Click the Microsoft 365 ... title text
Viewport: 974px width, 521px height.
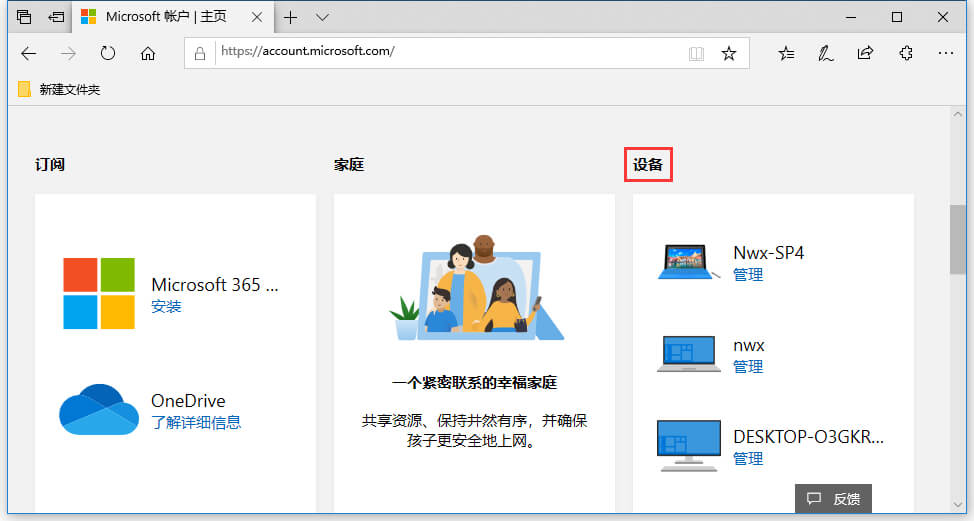[215, 284]
